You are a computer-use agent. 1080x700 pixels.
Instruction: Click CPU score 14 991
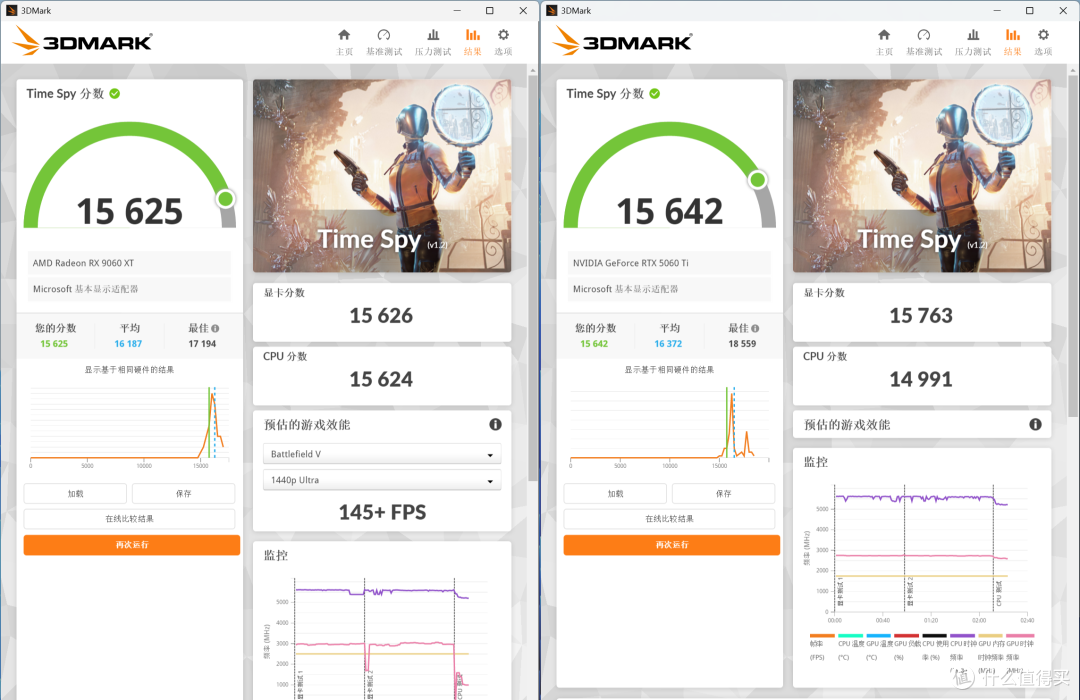tap(921, 379)
